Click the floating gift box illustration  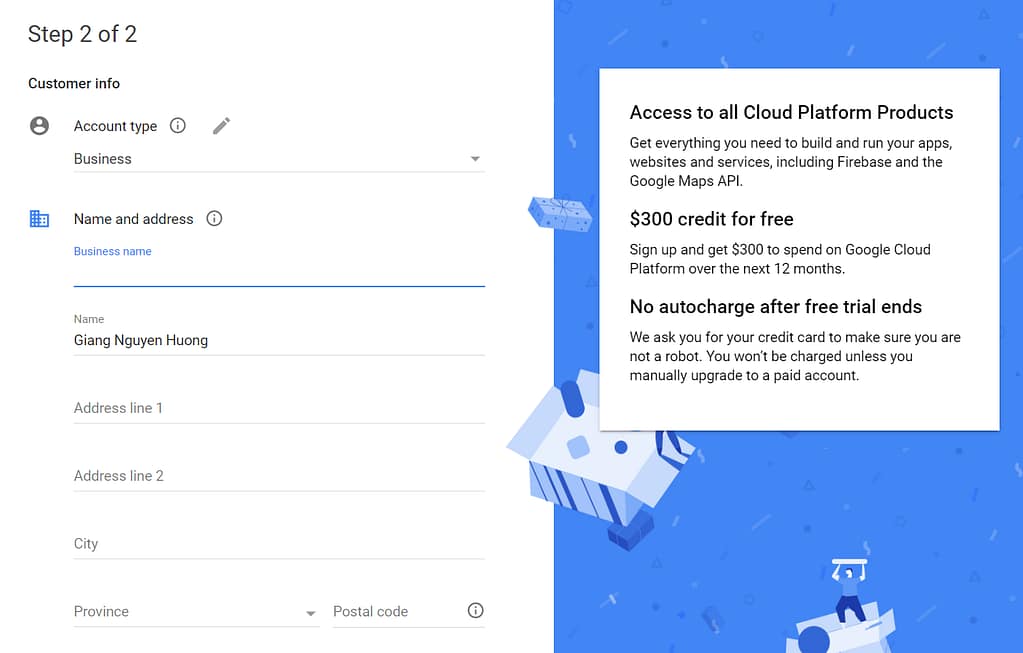560,213
